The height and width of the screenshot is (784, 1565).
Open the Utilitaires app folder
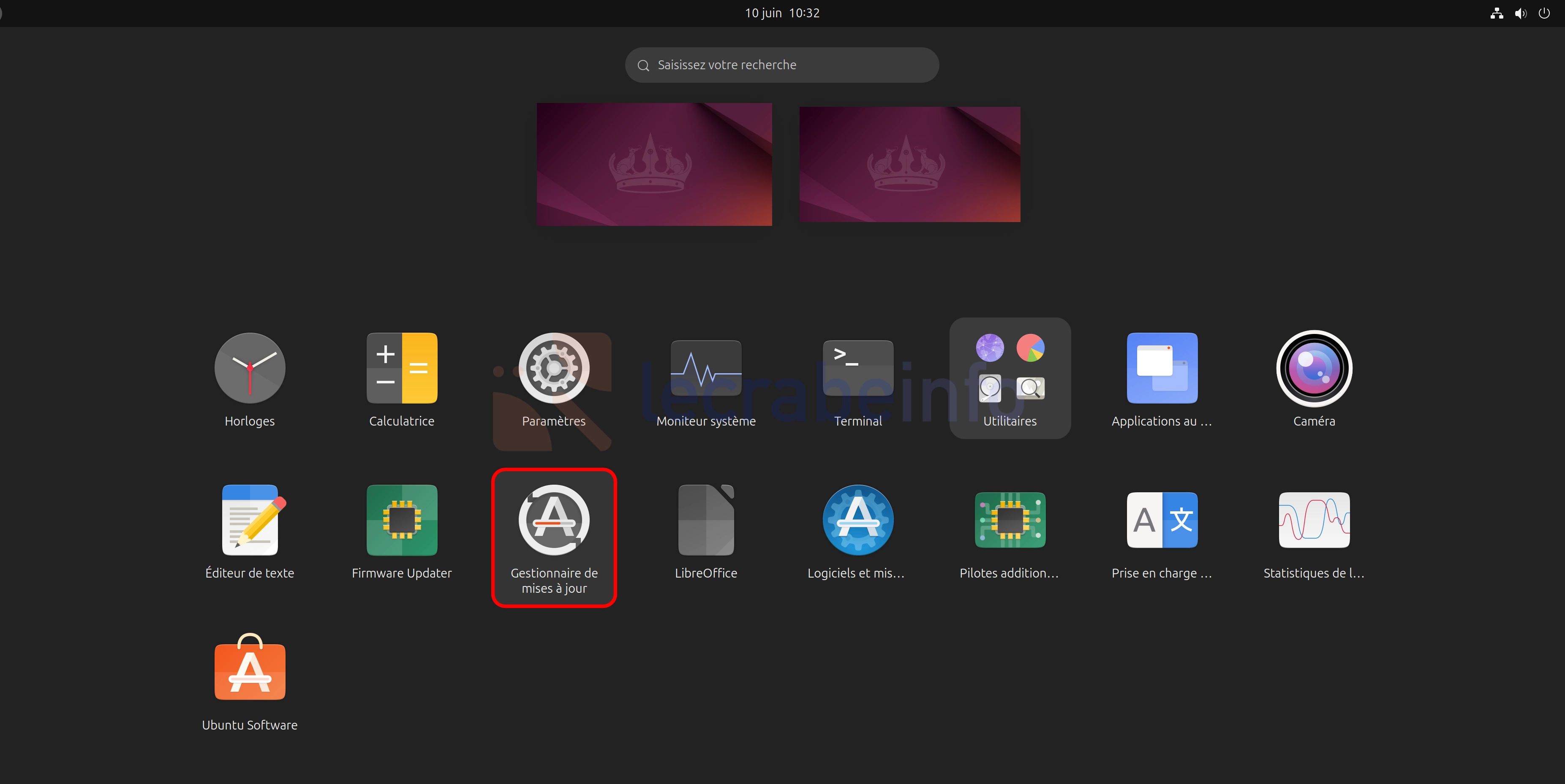pyautogui.click(x=1010, y=378)
